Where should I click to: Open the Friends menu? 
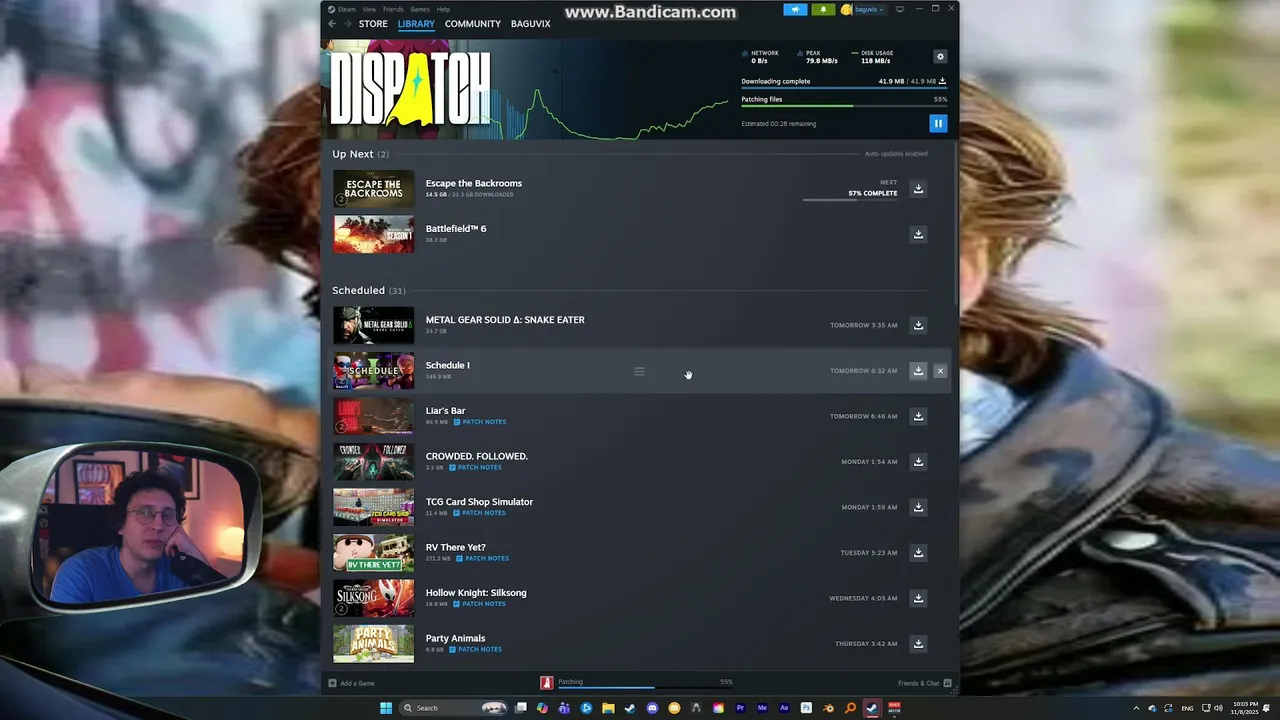[x=393, y=9]
